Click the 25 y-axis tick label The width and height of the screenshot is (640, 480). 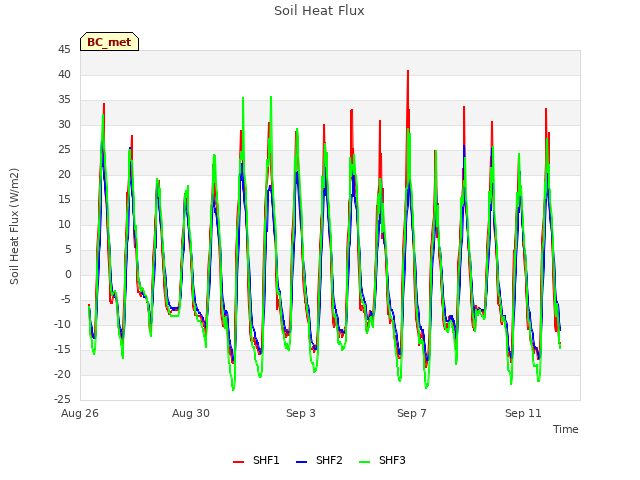tap(64, 150)
